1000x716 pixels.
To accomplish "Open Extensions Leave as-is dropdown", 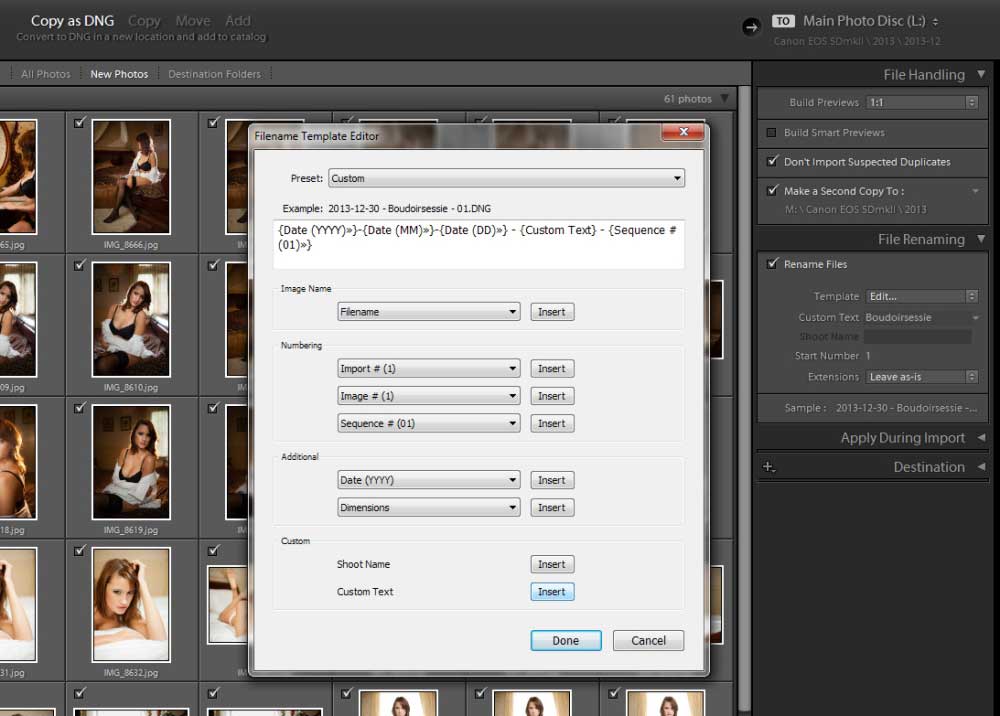I will point(922,377).
